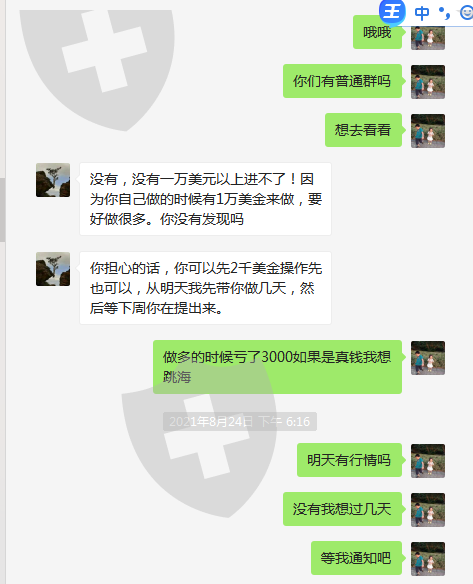Click the avatar beside 明天有行情吗 message
This screenshot has width=473, height=584.
tap(428, 461)
